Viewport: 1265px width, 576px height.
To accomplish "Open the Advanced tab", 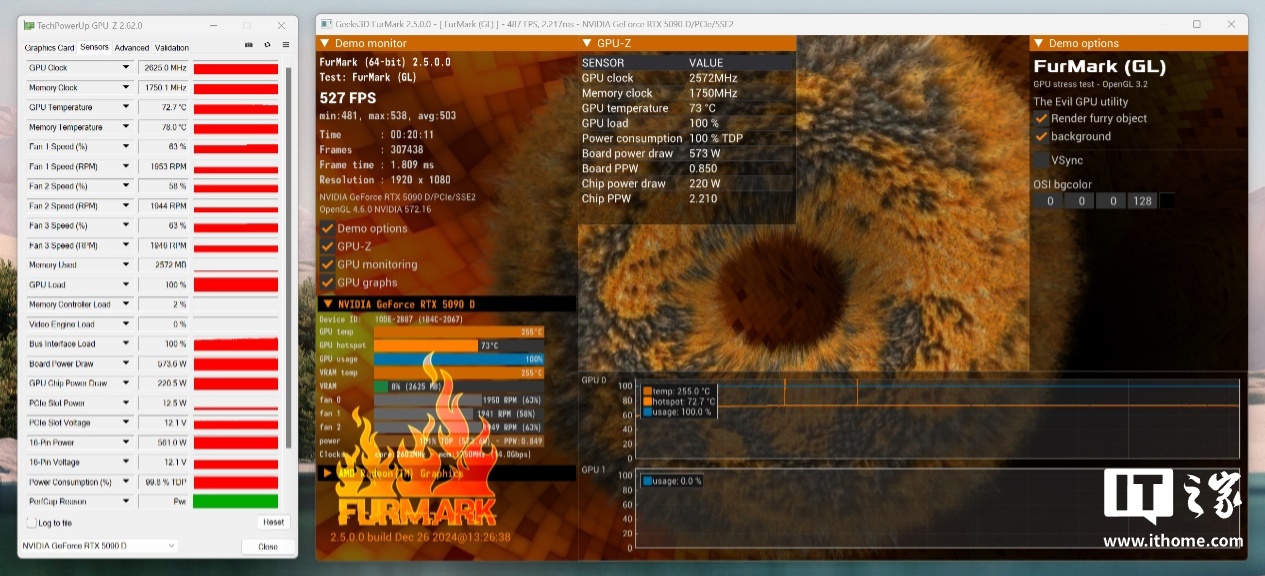I will (x=131, y=47).
